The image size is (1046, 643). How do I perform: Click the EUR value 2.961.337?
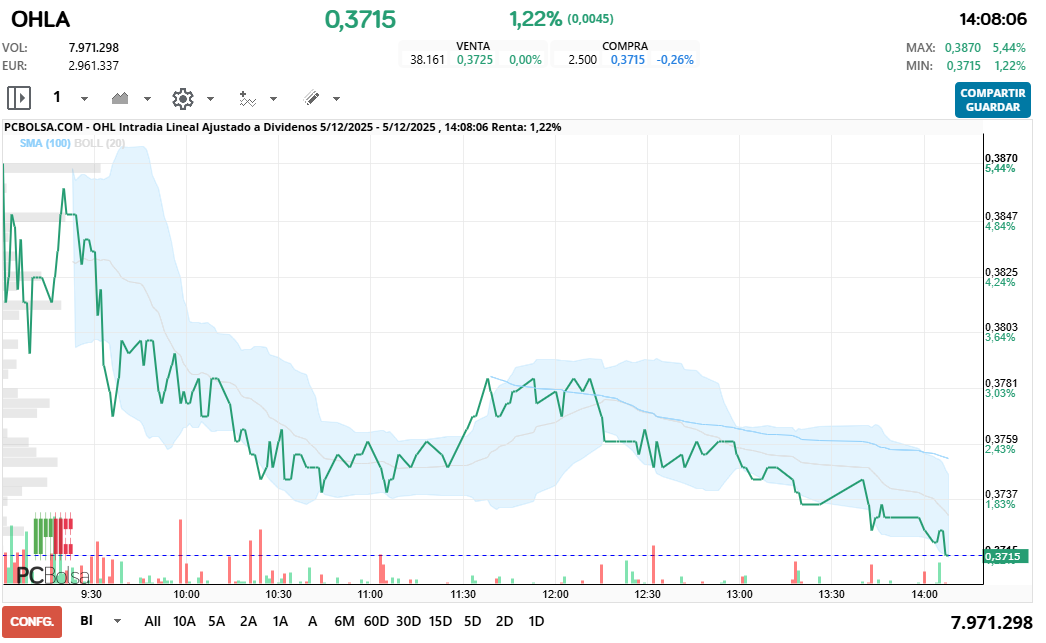(93, 65)
